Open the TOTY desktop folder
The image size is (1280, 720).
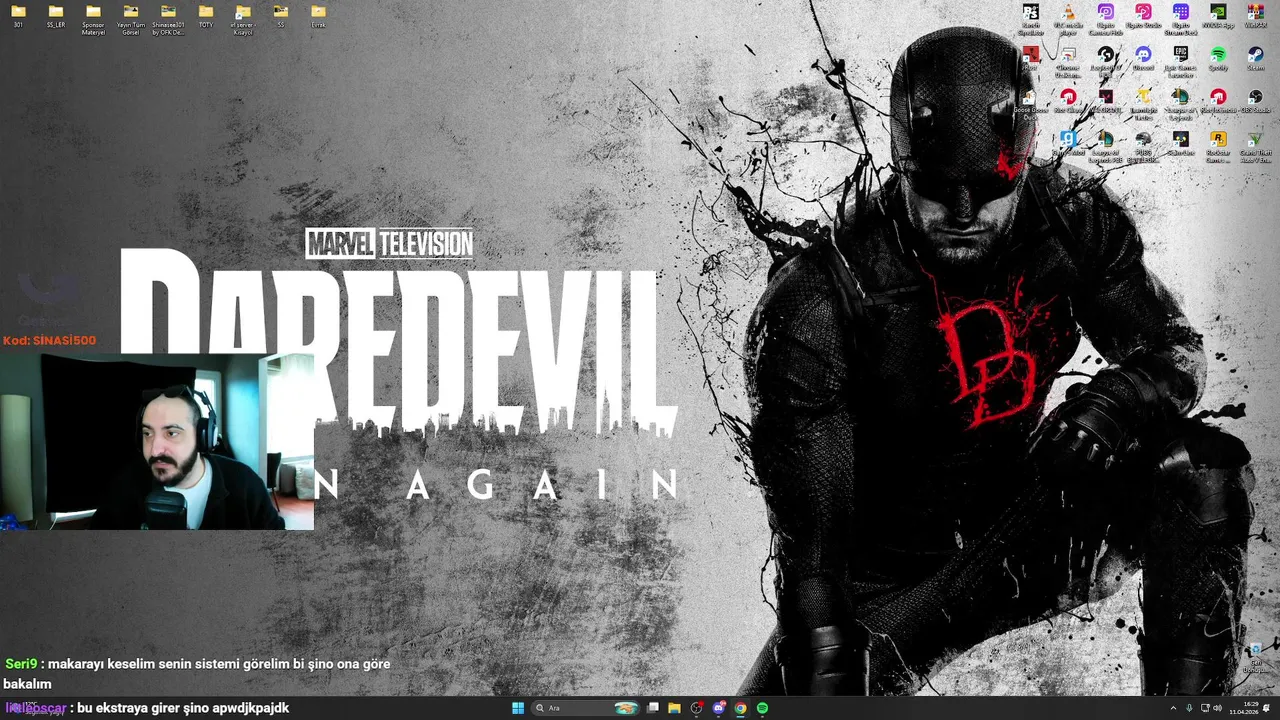point(206,16)
